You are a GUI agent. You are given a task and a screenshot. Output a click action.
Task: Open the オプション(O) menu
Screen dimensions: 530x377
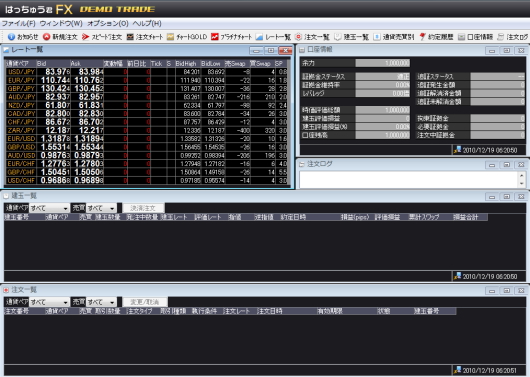[108, 23]
